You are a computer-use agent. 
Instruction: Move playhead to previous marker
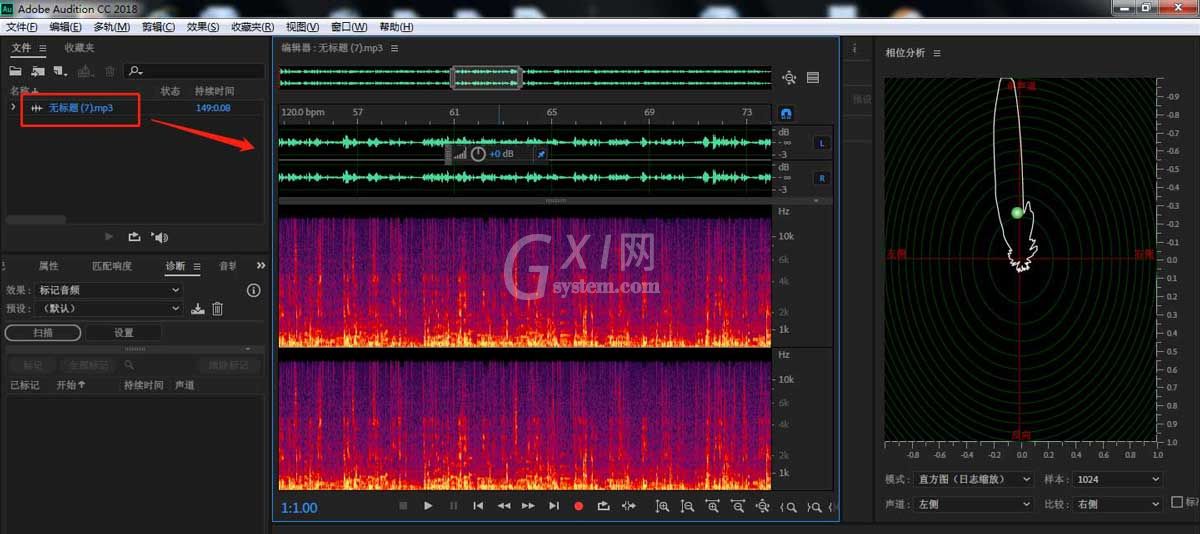tap(478, 506)
